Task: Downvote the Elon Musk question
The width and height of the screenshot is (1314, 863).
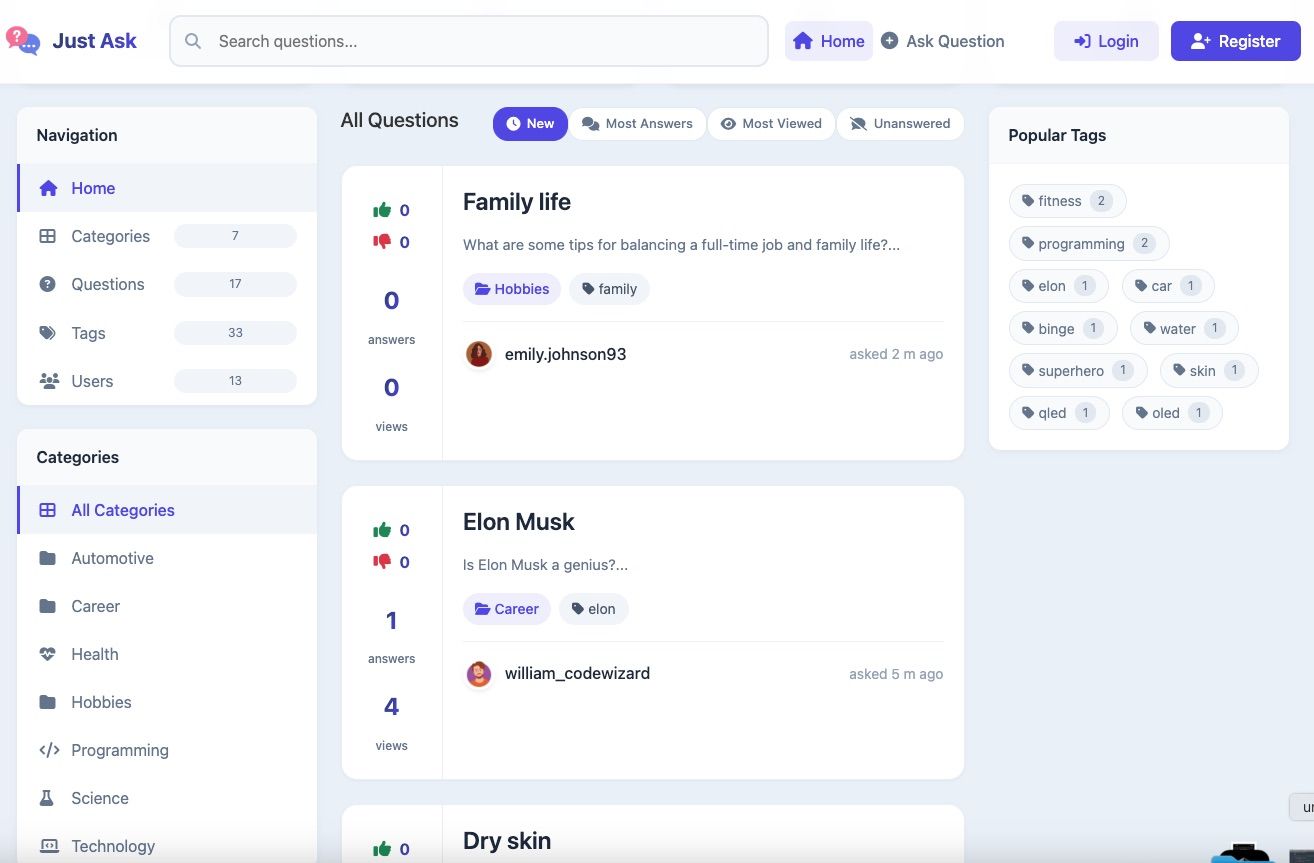Action: pyautogui.click(x=382, y=562)
